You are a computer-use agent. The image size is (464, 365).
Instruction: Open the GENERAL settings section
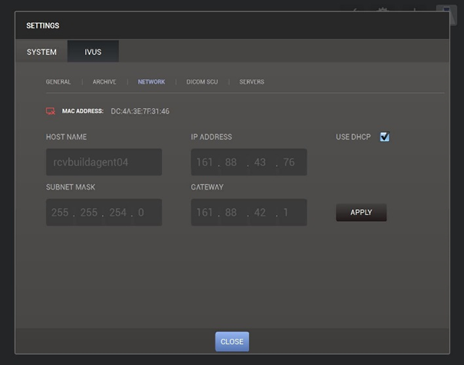58,82
